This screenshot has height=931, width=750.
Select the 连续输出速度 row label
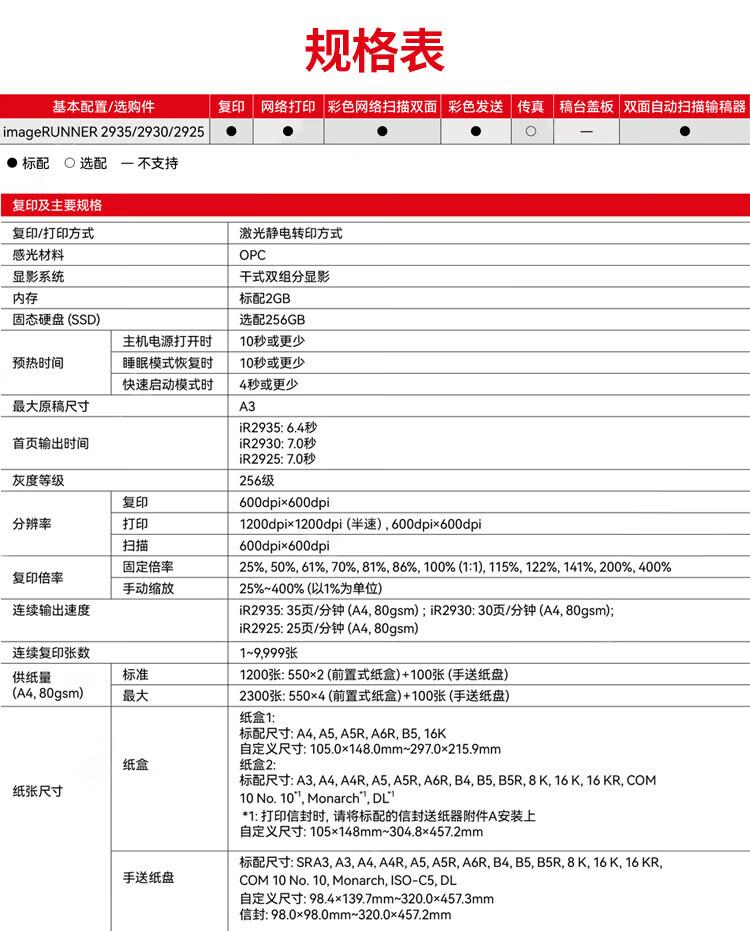pyautogui.click(x=50, y=610)
